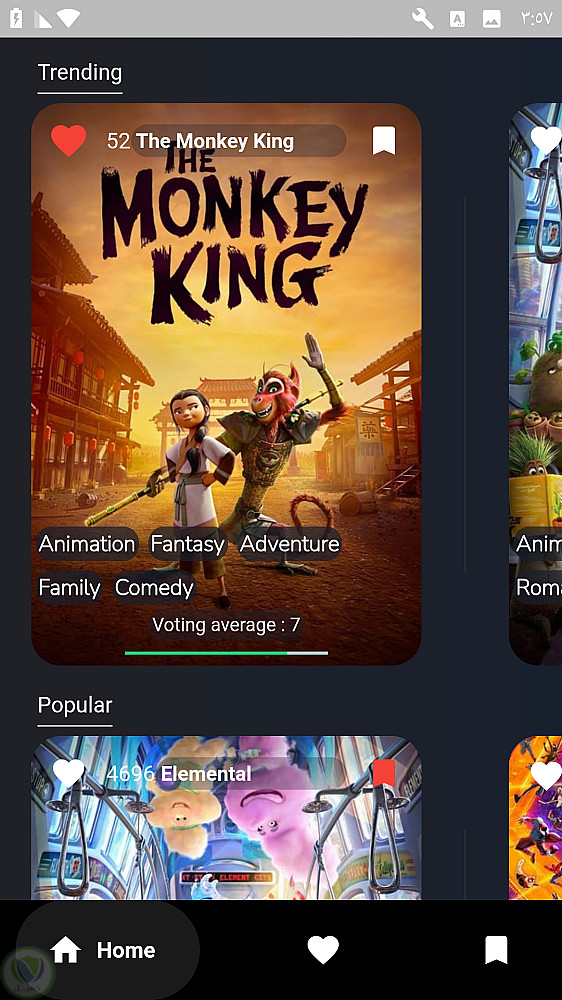Image resolution: width=562 pixels, height=1000 pixels.
Task: Click the green voting average progress bar
Action: (226, 653)
